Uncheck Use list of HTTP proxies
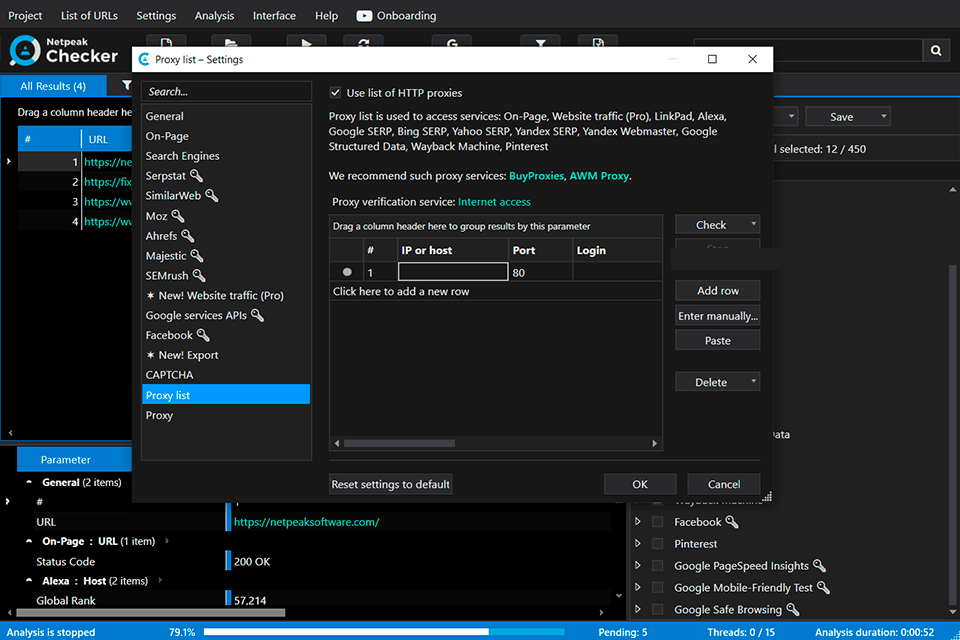Image resolution: width=960 pixels, height=640 pixels. point(335,92)
